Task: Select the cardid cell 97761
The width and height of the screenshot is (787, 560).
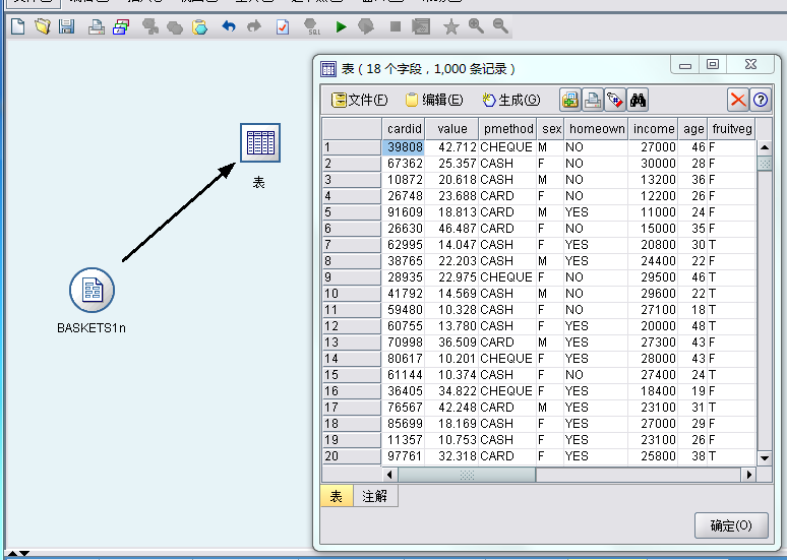Action: (405, 456)
